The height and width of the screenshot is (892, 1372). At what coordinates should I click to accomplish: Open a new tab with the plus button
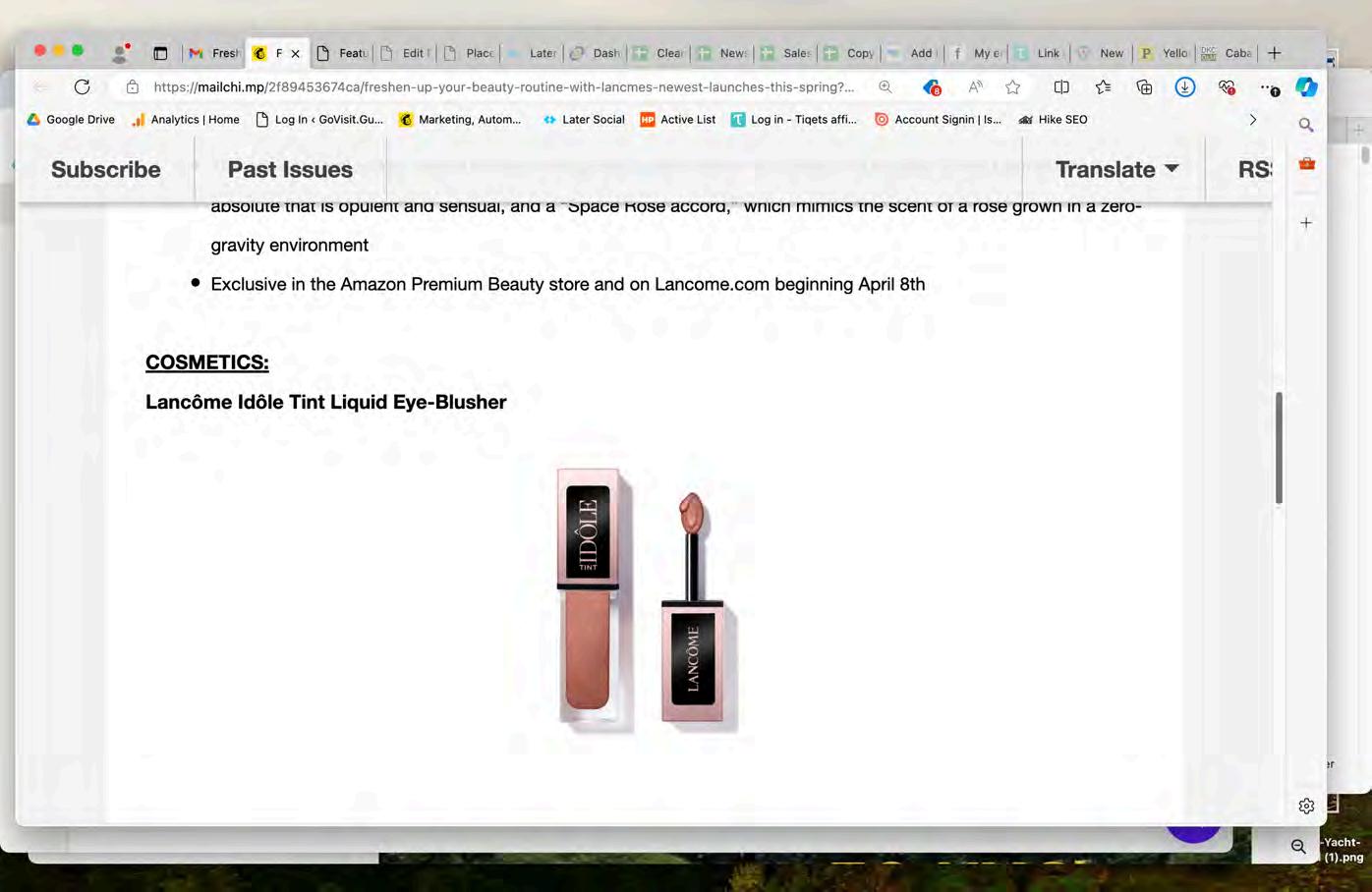1275,53
